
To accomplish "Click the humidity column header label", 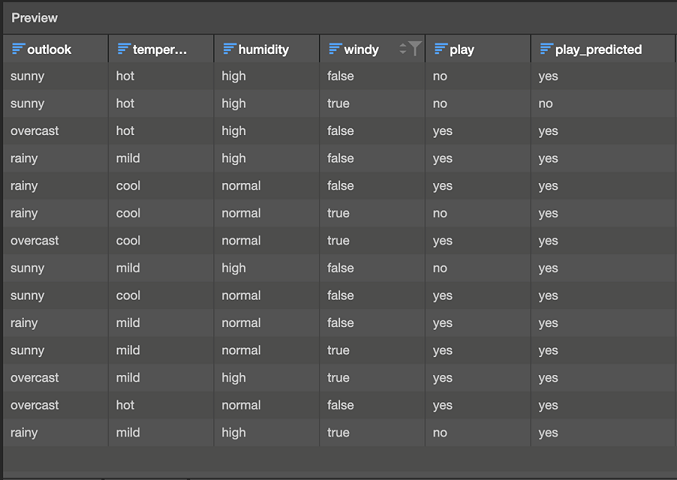I will click(x=263, y=49).
